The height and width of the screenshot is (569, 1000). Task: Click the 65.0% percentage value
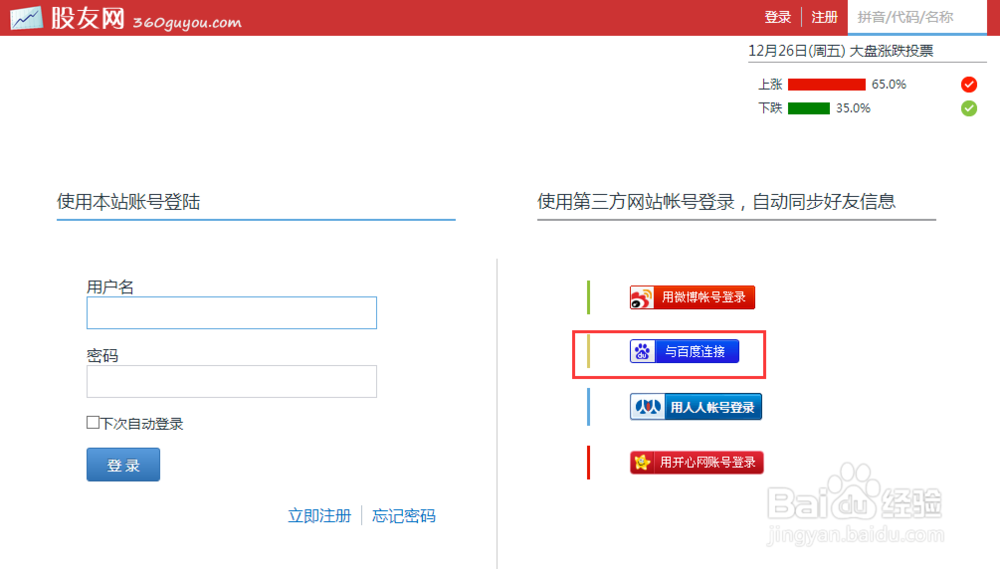point(889,84)
